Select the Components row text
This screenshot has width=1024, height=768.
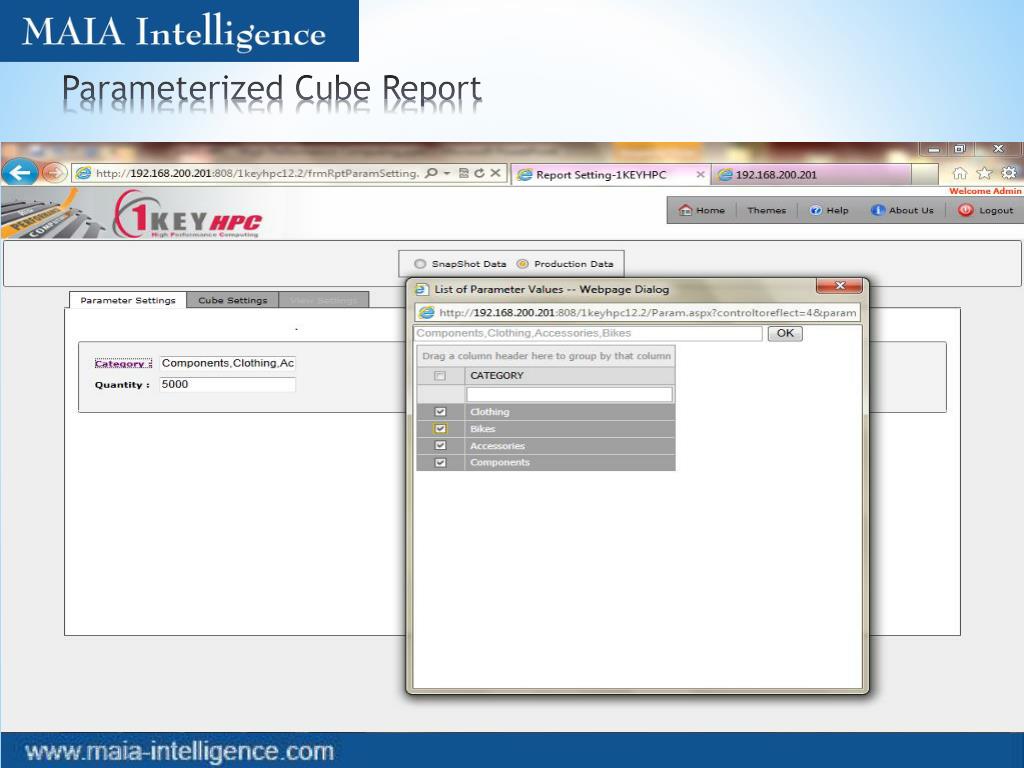pos(500,462)
